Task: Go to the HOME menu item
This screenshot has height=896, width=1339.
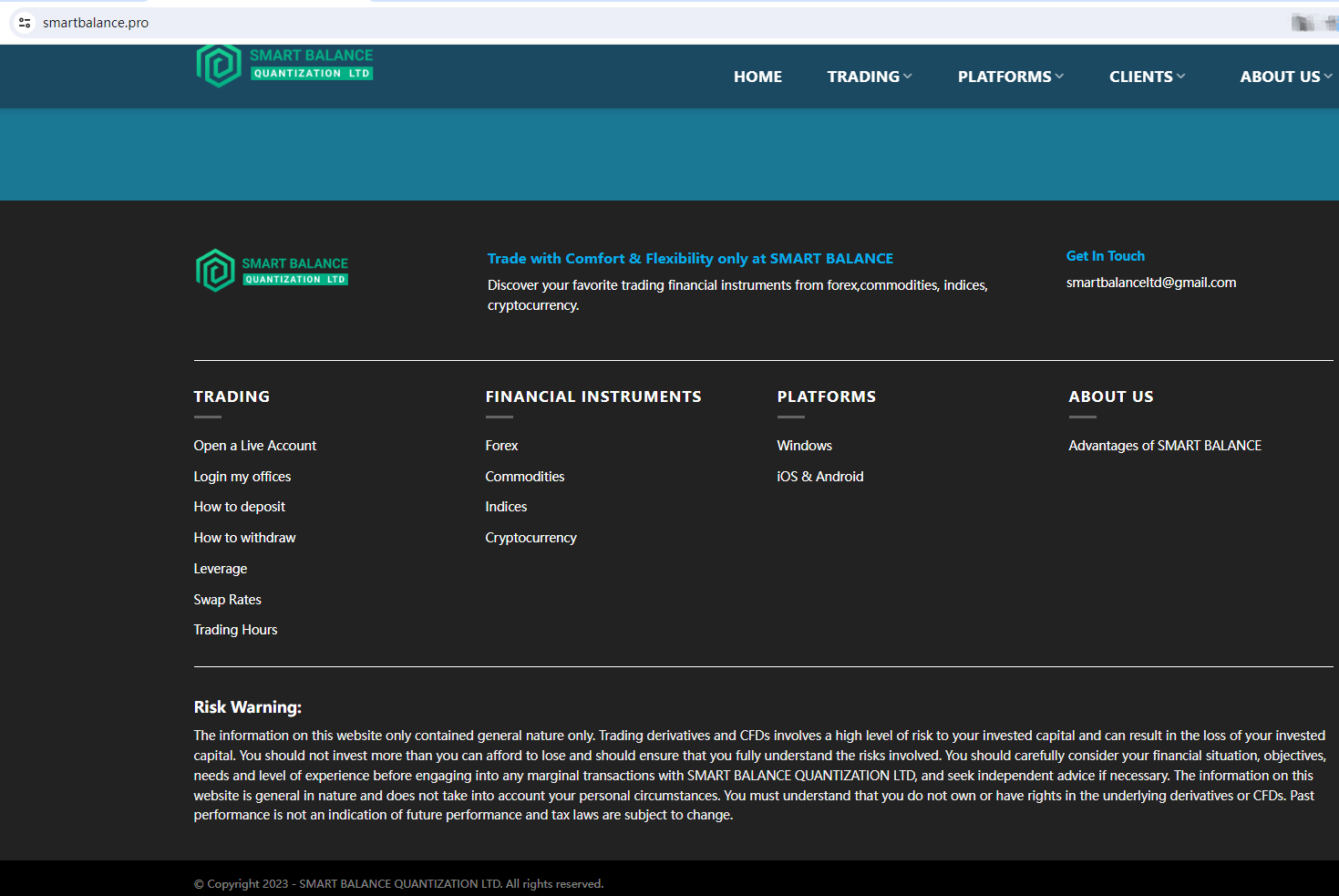Action: pos(757,77)
